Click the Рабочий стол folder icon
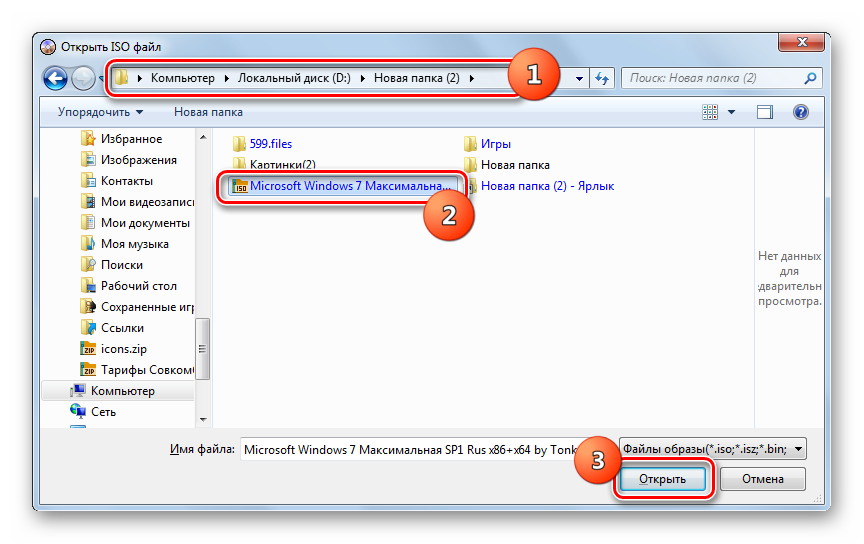The height and width of the screenshot is (544, 864). (88, 286)
